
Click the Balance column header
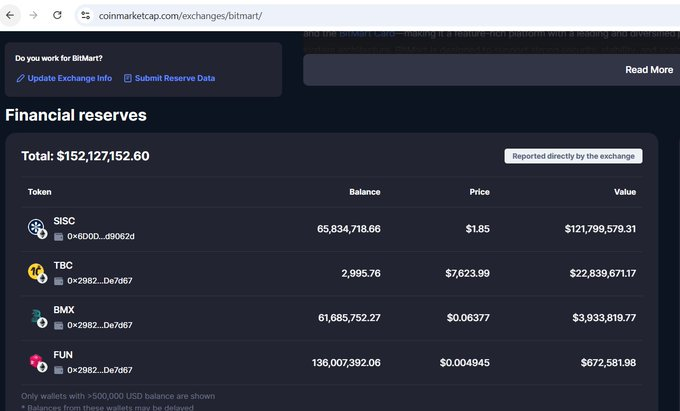click(x=365, y=192)
